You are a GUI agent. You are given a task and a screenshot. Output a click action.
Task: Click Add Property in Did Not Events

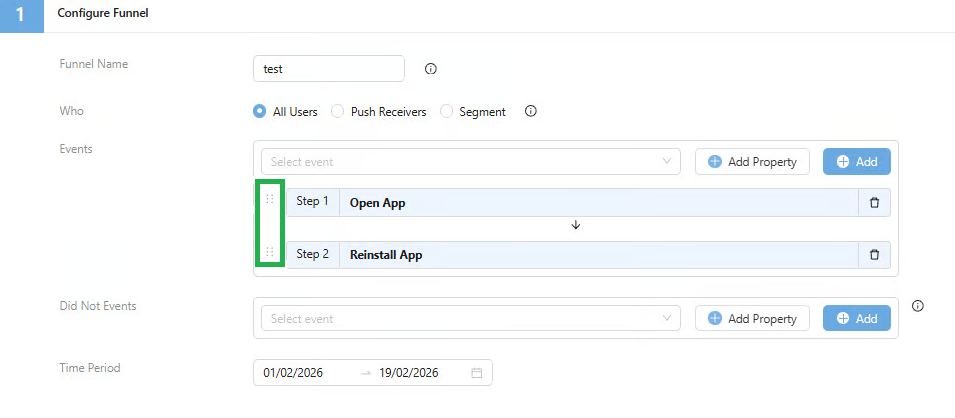point(752,319)
